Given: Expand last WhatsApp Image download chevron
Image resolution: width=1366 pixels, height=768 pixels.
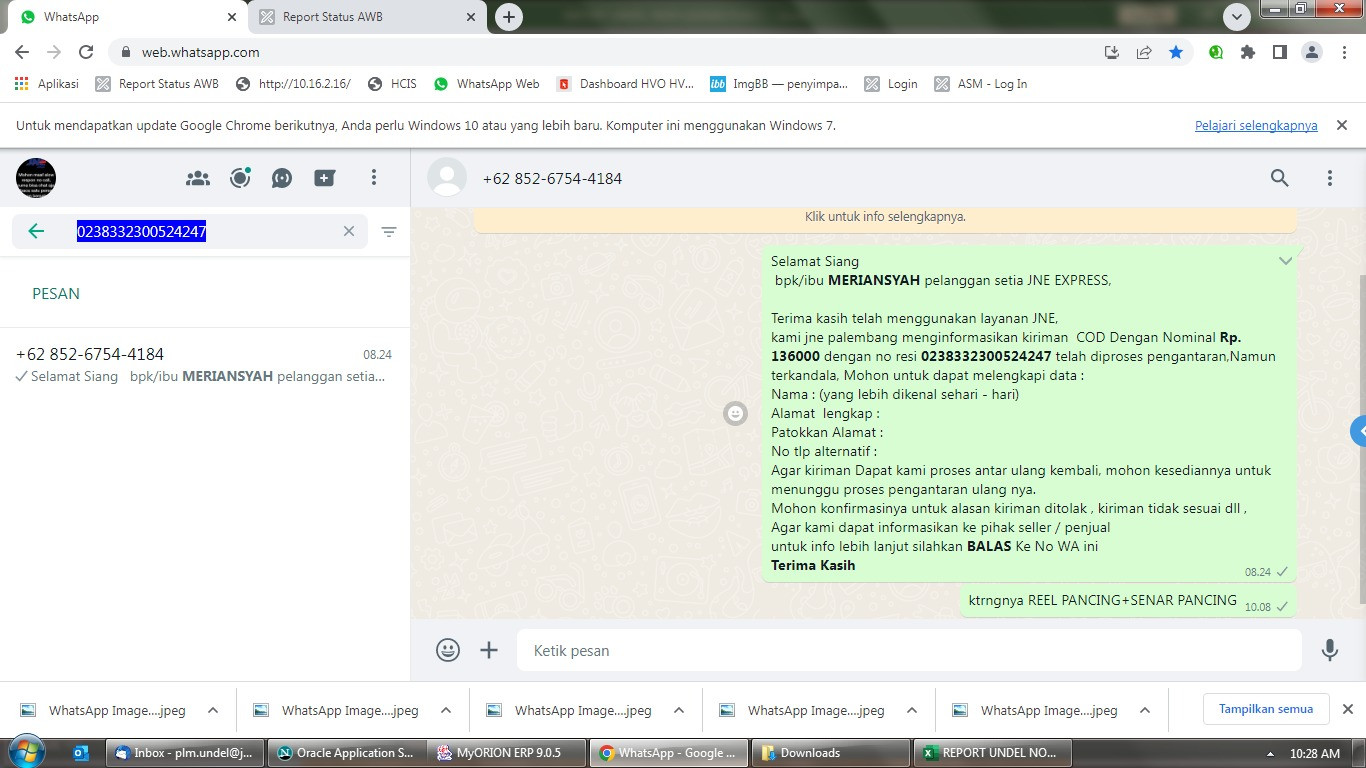Looking at the screenshot, I should 1145,710.
